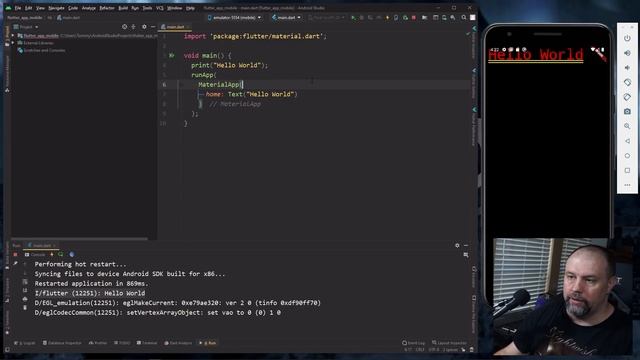640x360 pixels.
Task: Open DevTools blue icon in Run panel
Action: 72,255
